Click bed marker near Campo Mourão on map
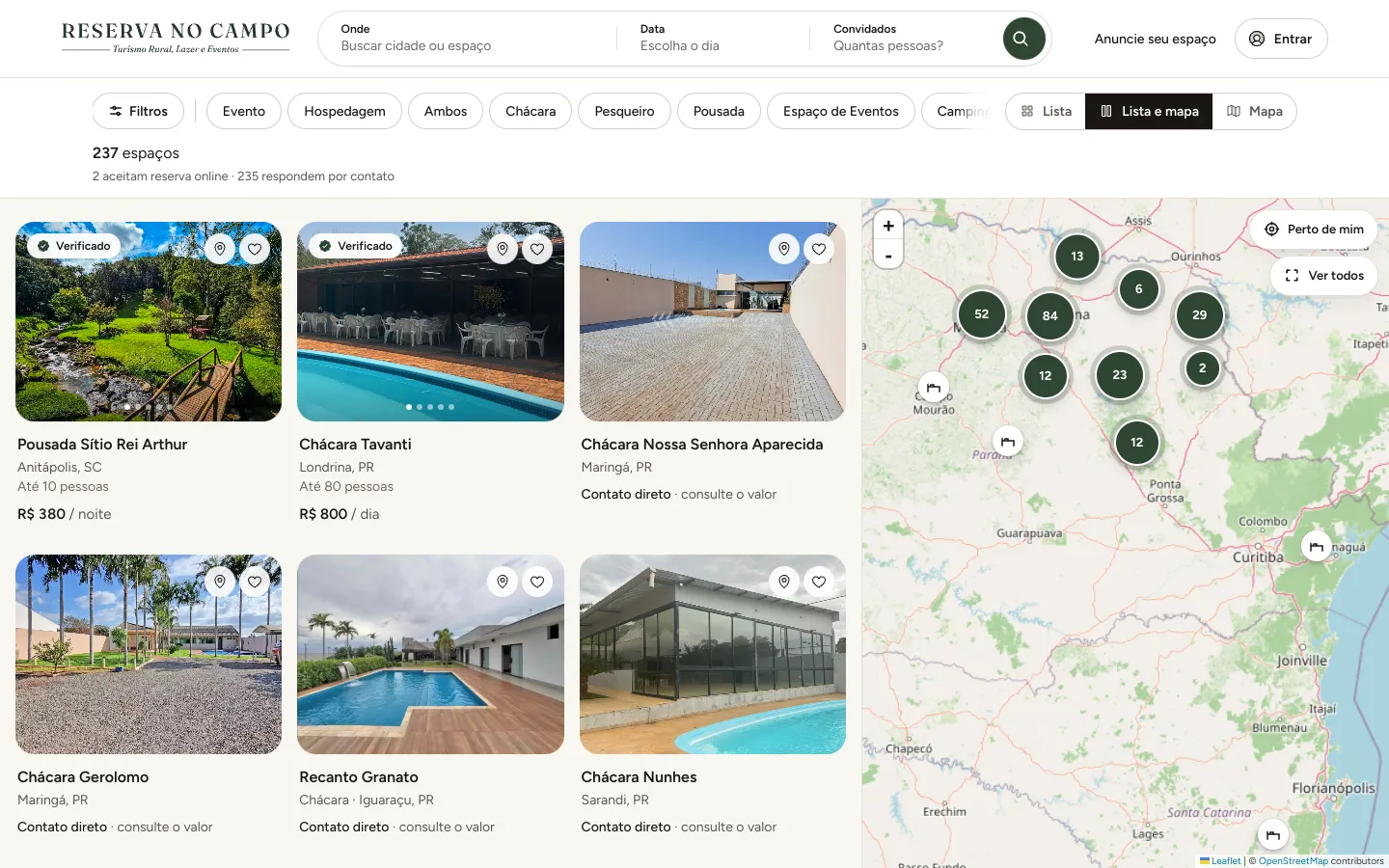The image size is (1389, 868). click(933, 388)
